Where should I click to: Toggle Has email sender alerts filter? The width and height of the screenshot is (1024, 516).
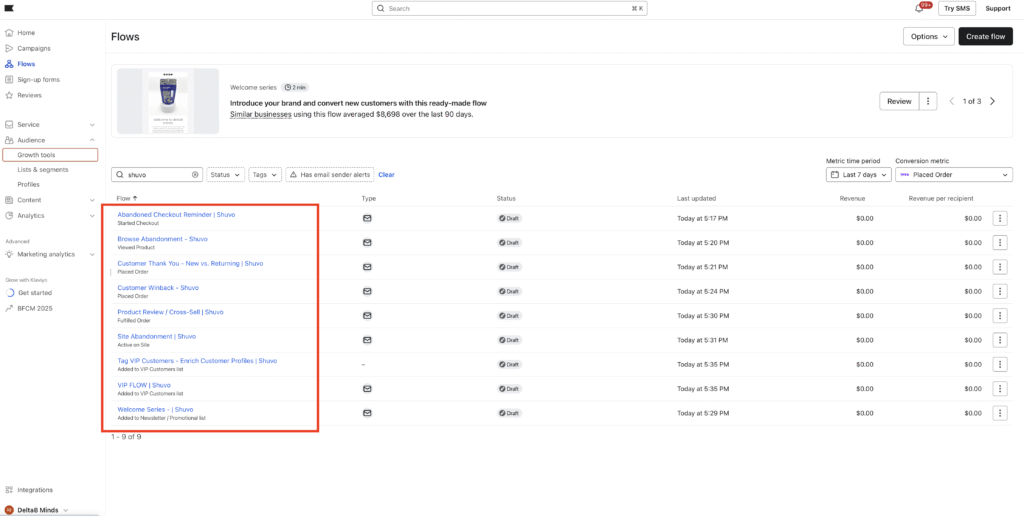tap(329, 174)
